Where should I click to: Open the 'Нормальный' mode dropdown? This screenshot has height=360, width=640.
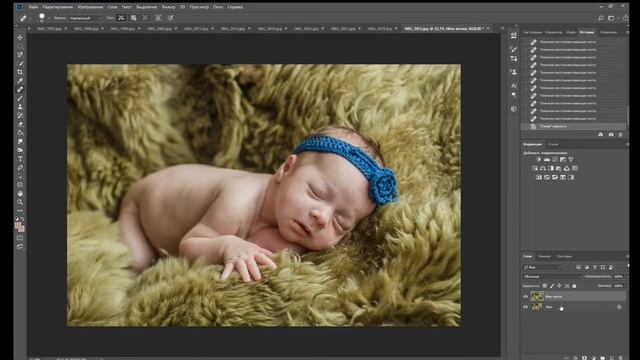point(85,18)
